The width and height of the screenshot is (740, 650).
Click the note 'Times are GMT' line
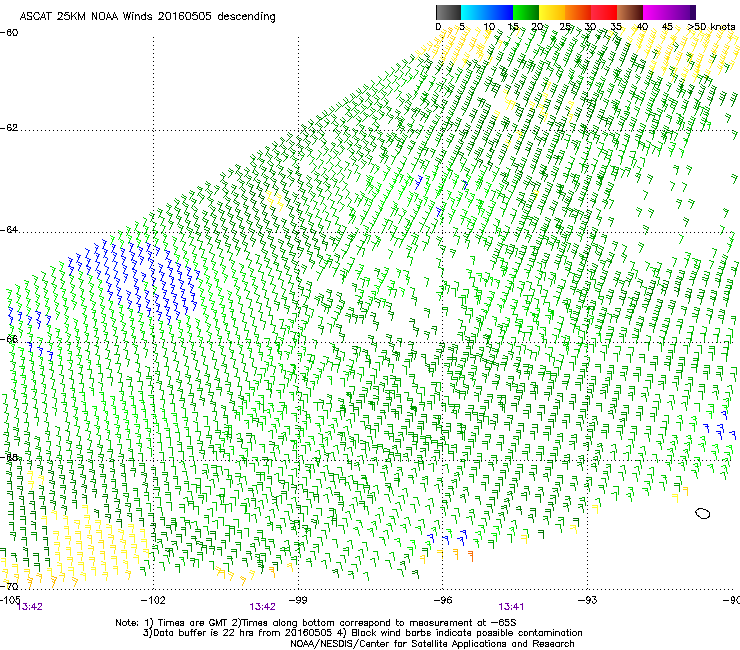click(x=316, y=623)
